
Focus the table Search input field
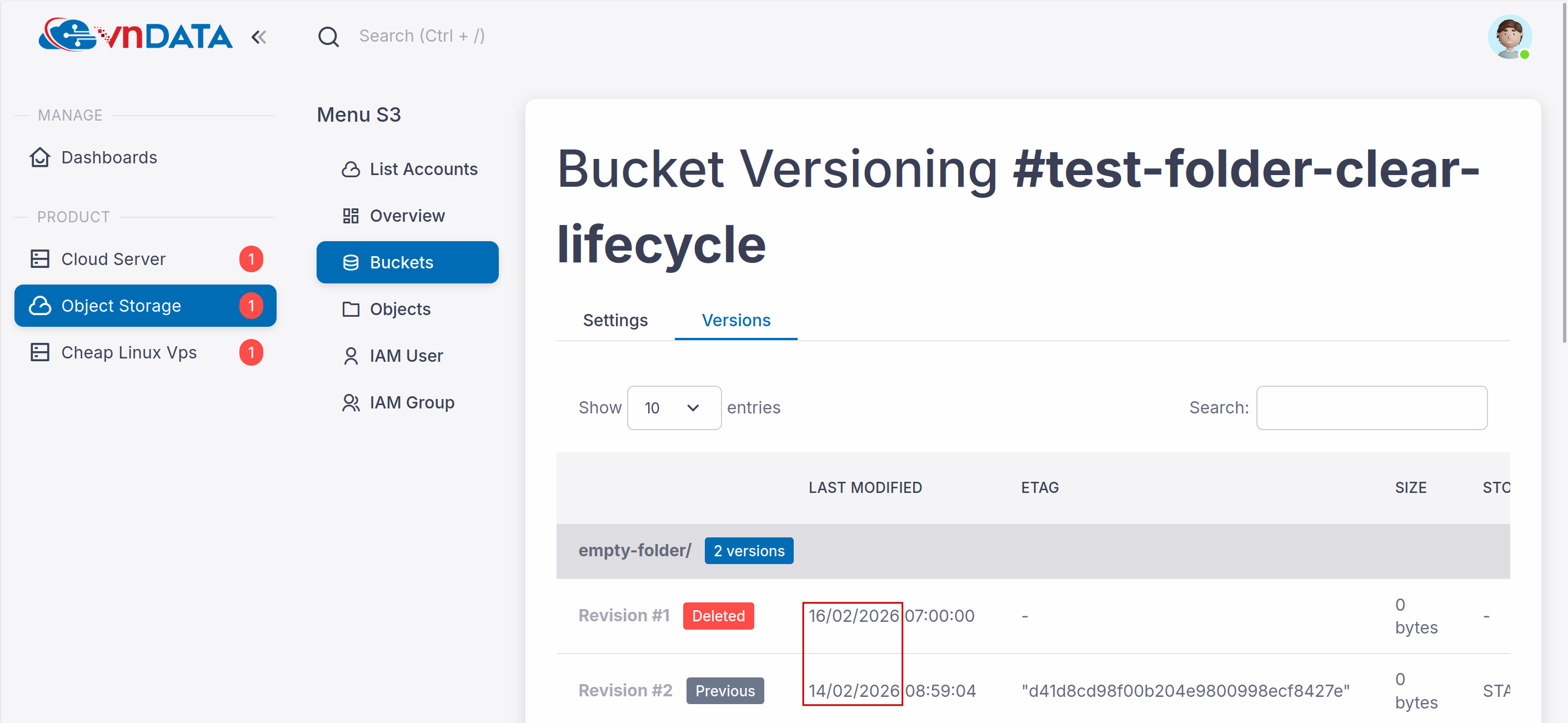pyautogui.click(x=1371, y=407)
